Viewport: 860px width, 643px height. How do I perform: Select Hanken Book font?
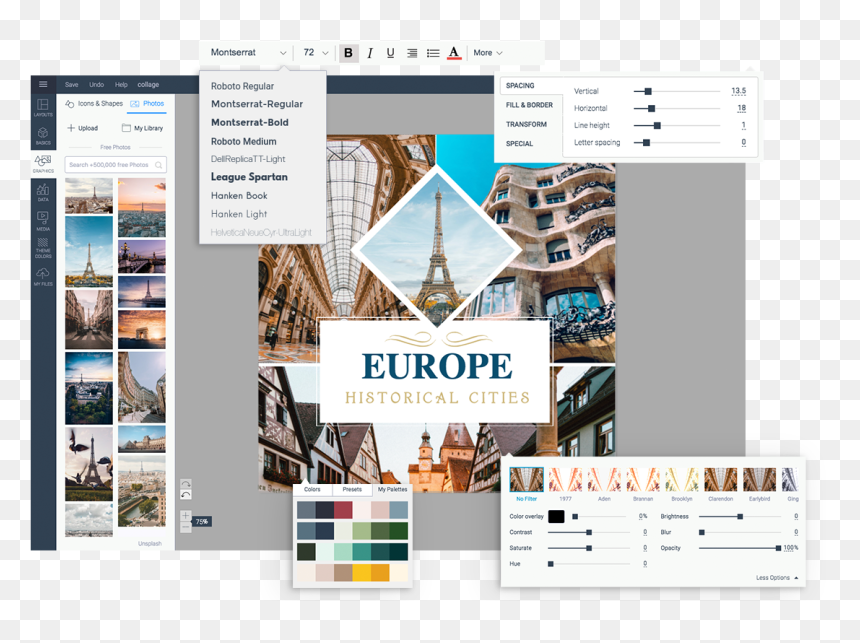pyautogui.click(x=239, y=195)
